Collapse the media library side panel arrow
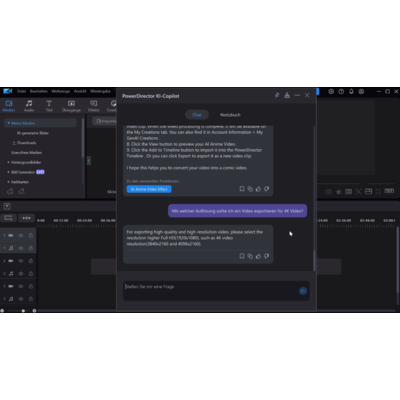The width and height of the screenshot is (400, 400). coord(88,161)
